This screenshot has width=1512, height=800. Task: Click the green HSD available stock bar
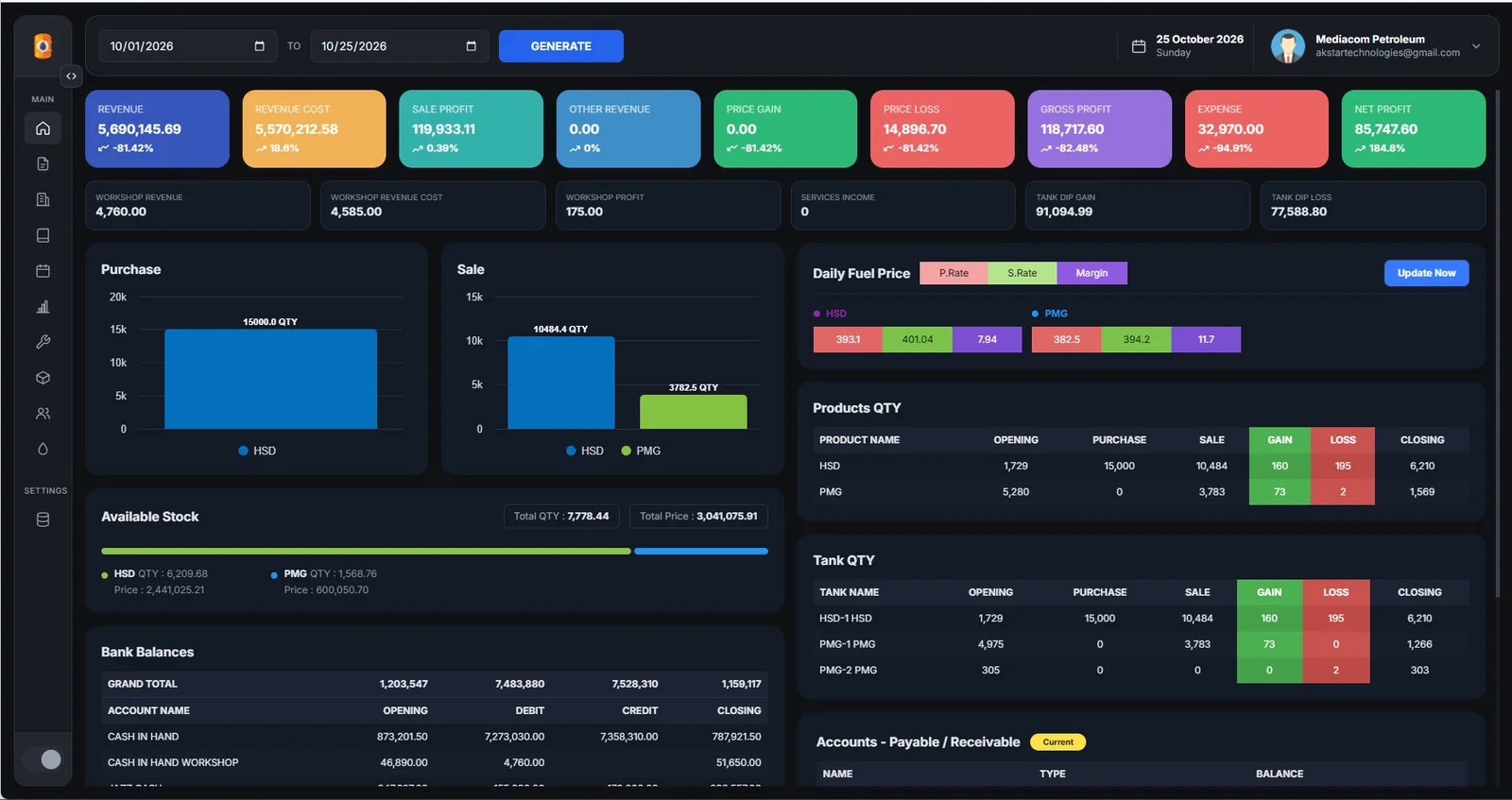coord(366,551)
